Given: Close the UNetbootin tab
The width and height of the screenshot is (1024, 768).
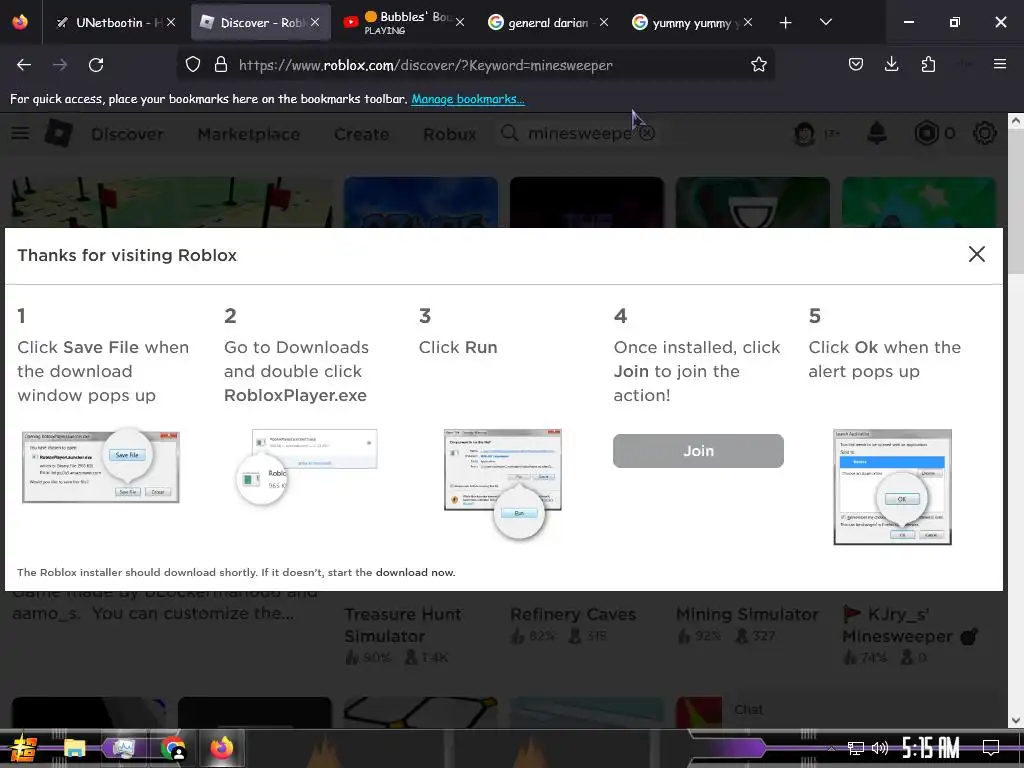Looking at the screenshot, I should (x=171, y=22).
